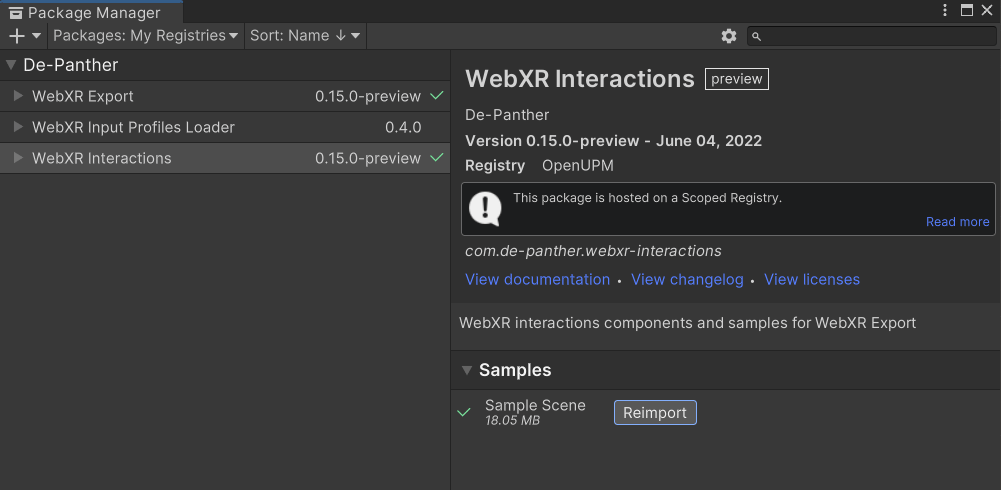Screen dimensions: 1001x490
Task: Collapse the De-Panther group
Action: (10, 65)
